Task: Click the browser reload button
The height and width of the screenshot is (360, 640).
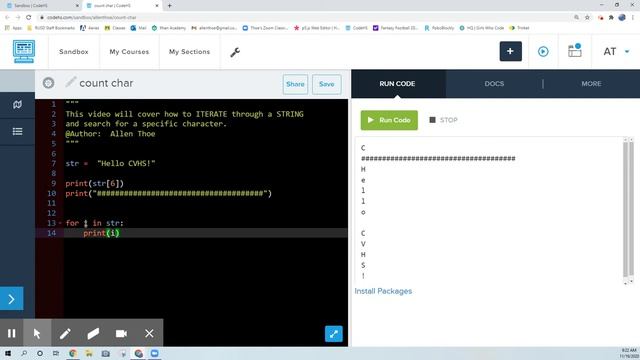Action: (x=29, y=17)
